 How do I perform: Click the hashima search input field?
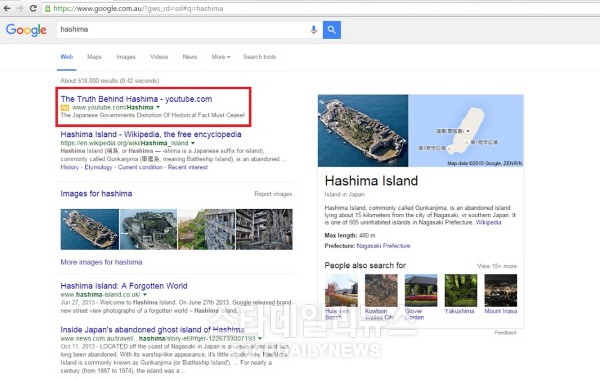(182, 29)
